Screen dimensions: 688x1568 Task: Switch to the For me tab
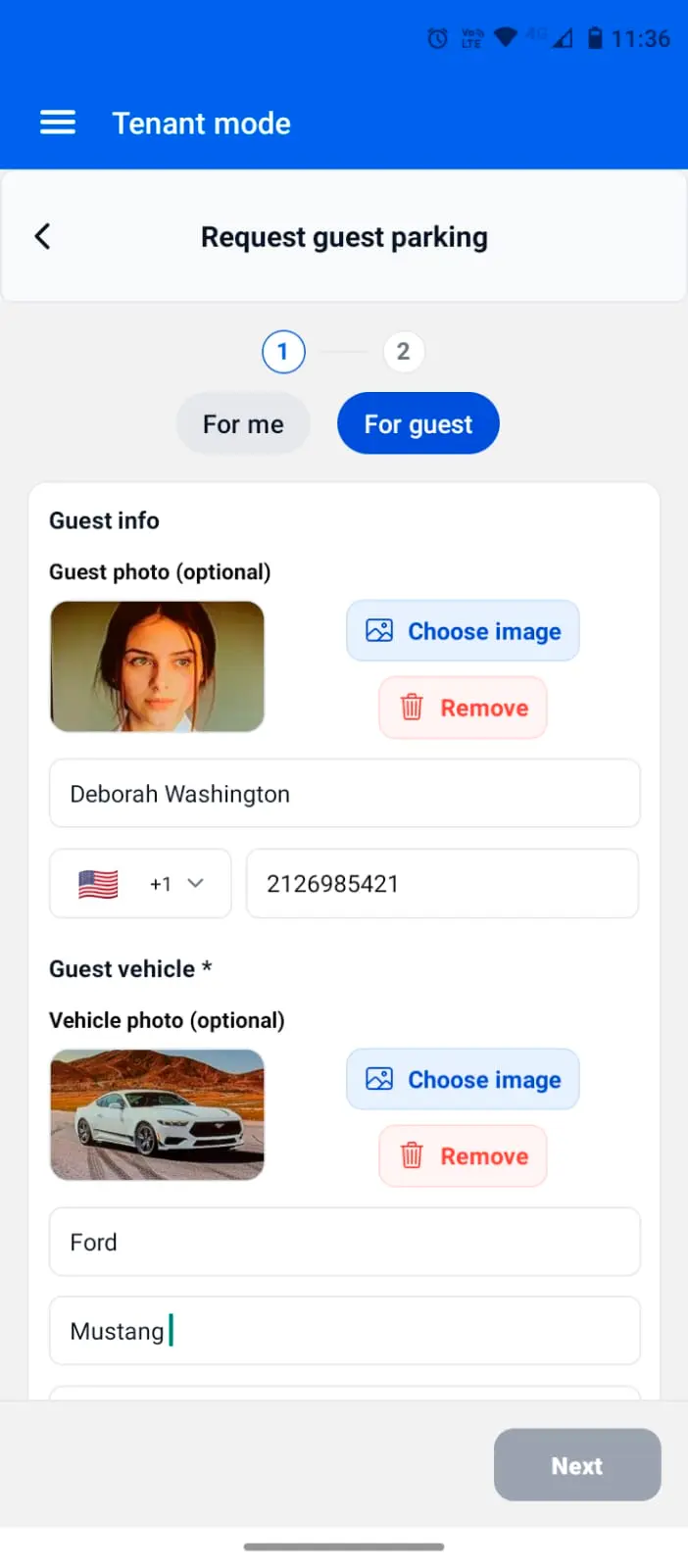click(x=243, y=423)
